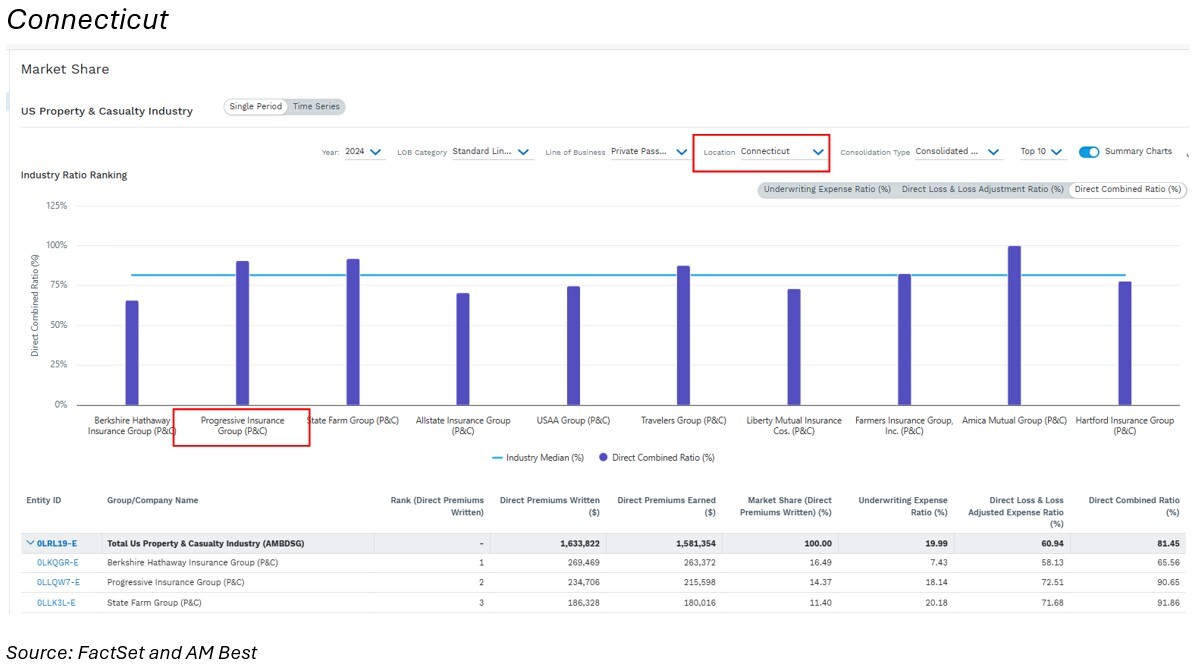
Task: Collapse the 0LRL19-E row chevron
Action: tap(29, 544)
